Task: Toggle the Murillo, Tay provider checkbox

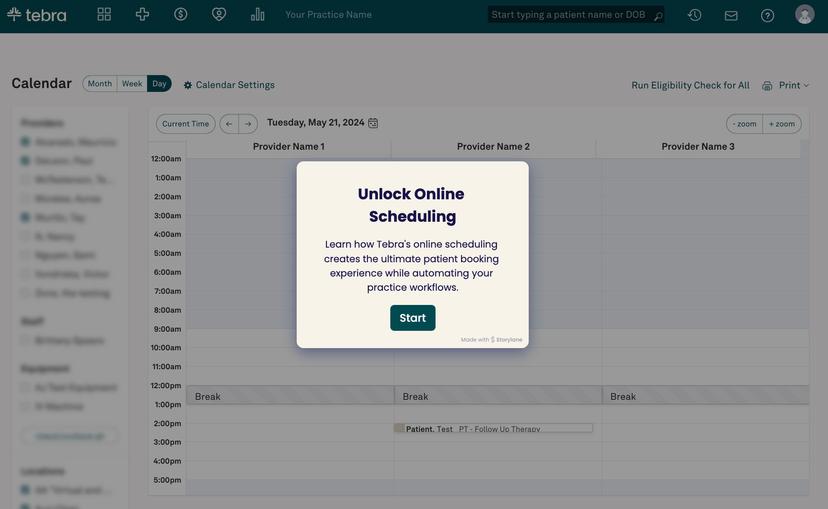Action: (x=26, y=217)
